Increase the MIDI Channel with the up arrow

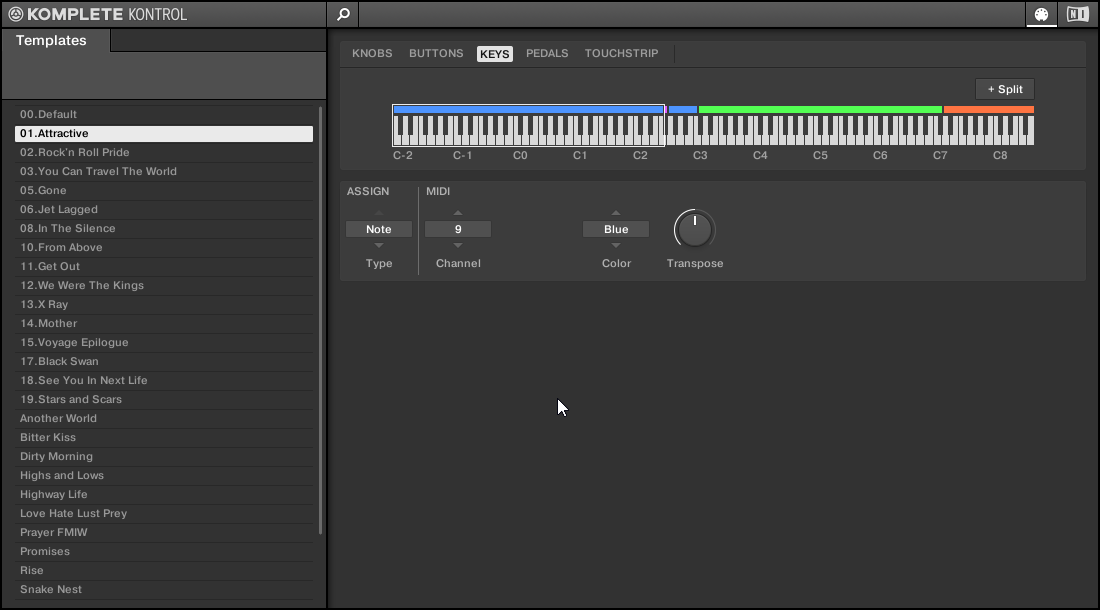click(458, 212)
